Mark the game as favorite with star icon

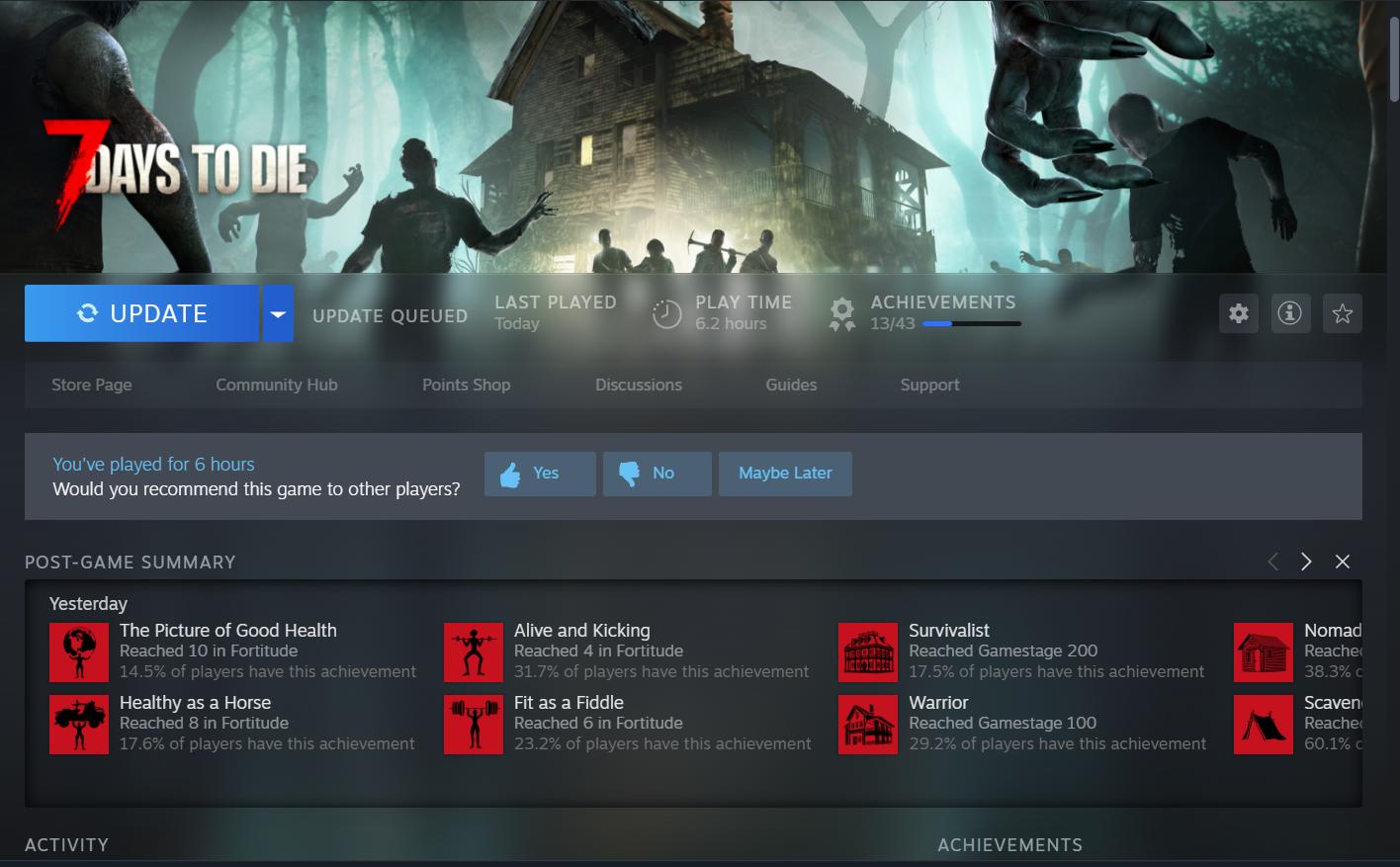pos(1343,313)
